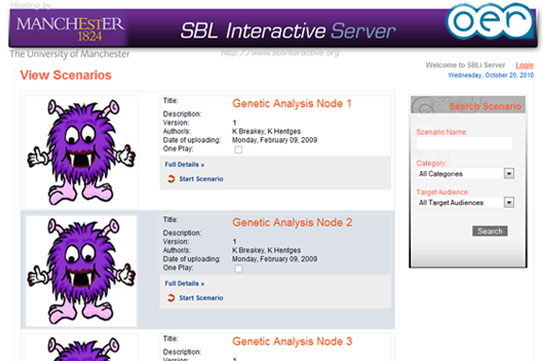Image resolution: width=548 pixels, height=361 pixels.
Task: Click Node 1 upload date 'Monday, February 09, 2009'
Action: (275, 140)
